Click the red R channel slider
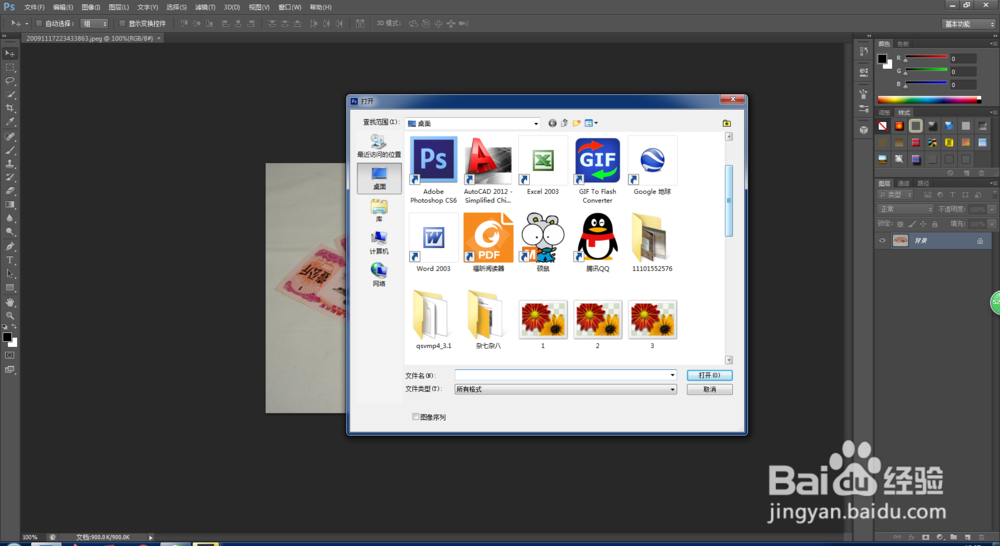Viewport: 1000px width, 546px height. [926, 59]
